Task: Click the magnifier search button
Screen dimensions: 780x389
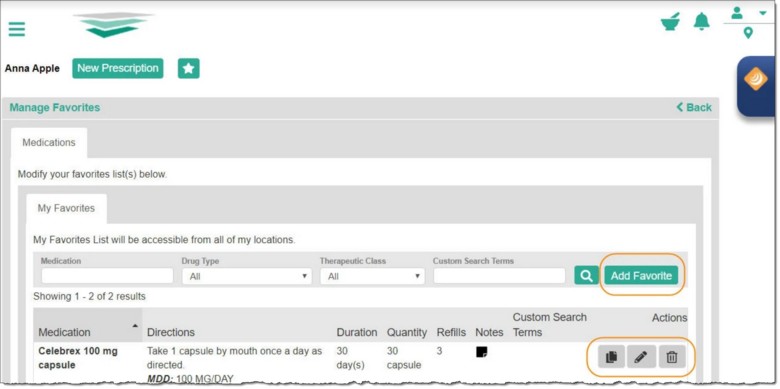Action: pyautogui.click(x=586, y=275)
